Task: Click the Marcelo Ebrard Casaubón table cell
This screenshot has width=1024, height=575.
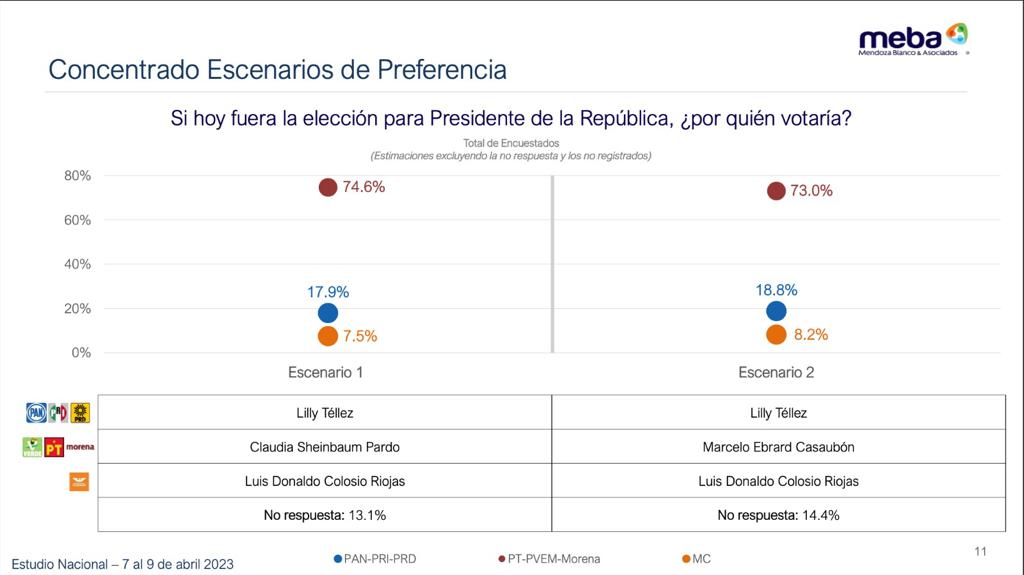Action: [778, 447]
